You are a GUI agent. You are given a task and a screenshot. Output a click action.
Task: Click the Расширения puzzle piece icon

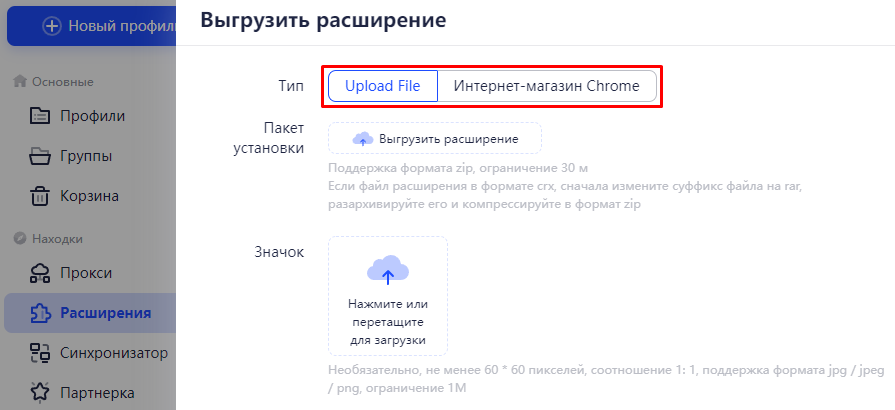[x=39, y=313]
